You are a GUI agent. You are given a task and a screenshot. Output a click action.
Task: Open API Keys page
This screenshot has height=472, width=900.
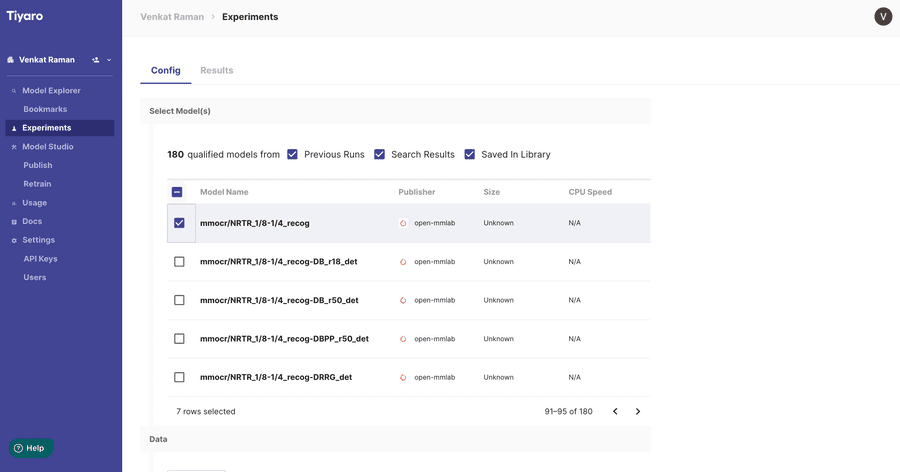pos(40,259)
